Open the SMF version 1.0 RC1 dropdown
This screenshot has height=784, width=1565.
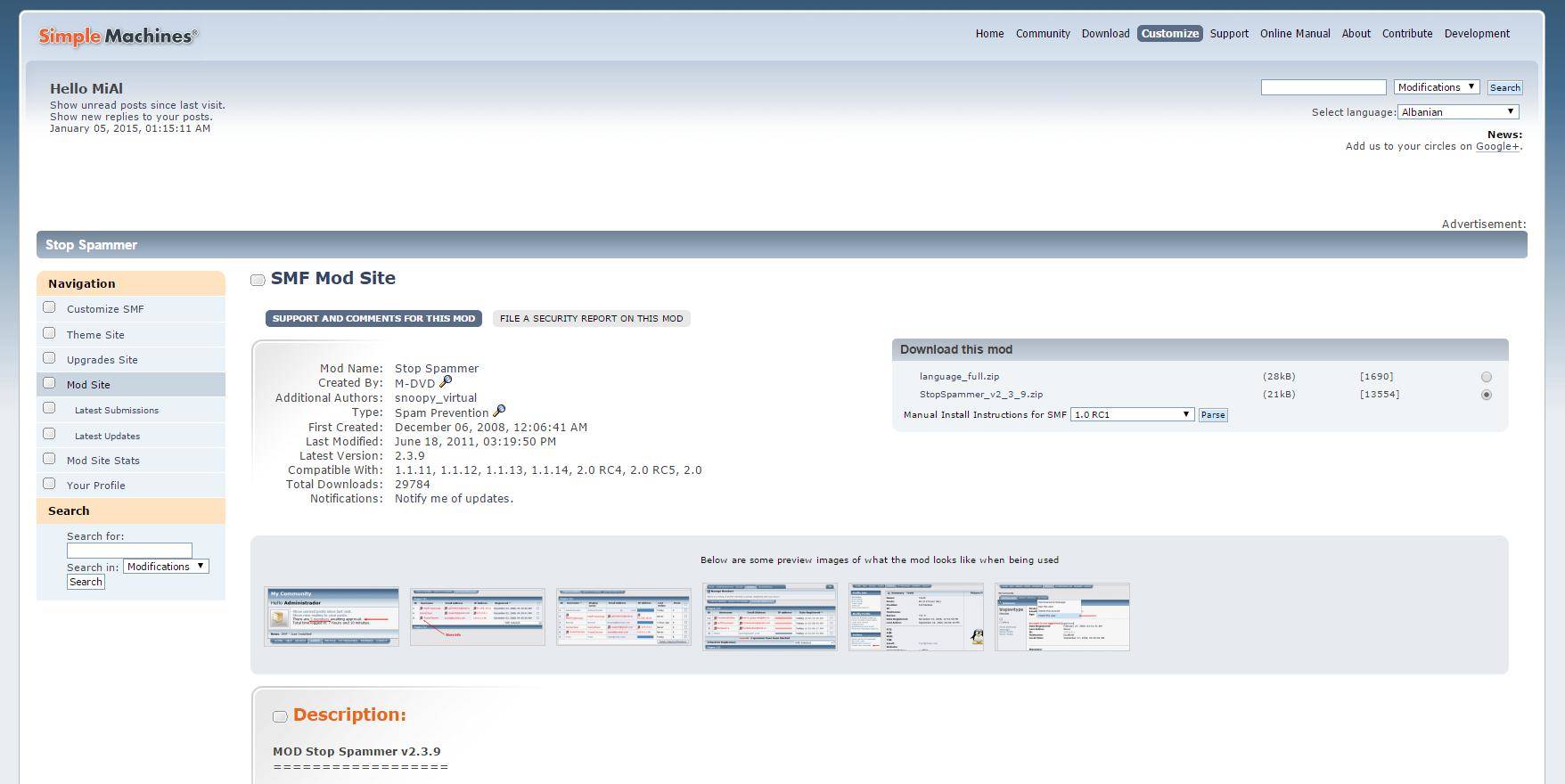(x=1132, y=414)
